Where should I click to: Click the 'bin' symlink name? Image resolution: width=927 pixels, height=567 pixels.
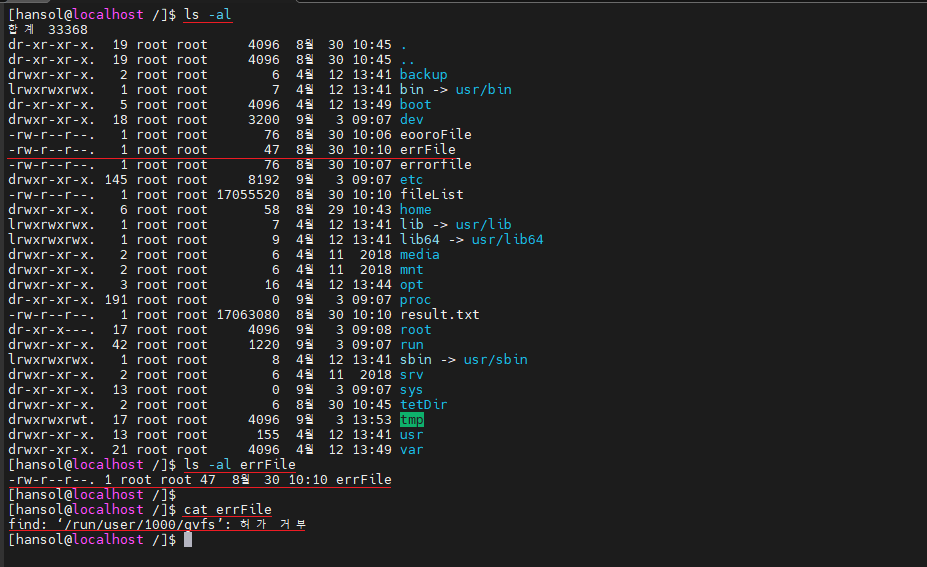click(x=411, y=90)
